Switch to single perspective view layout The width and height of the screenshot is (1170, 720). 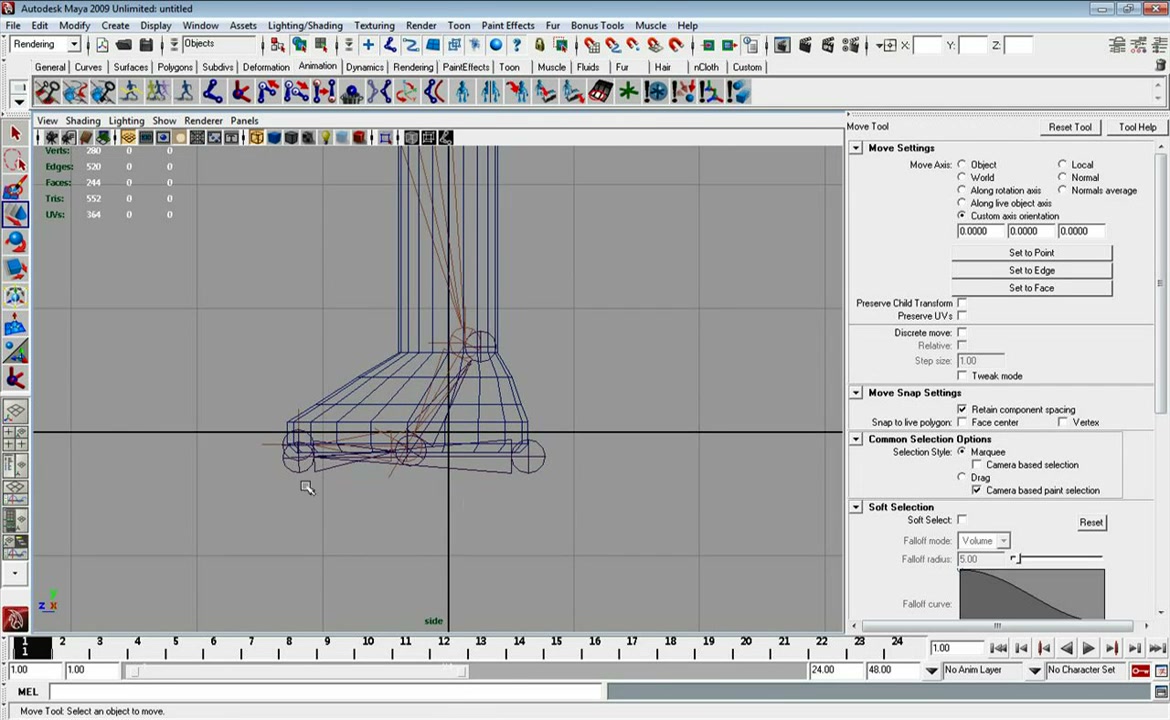[15, 411]
